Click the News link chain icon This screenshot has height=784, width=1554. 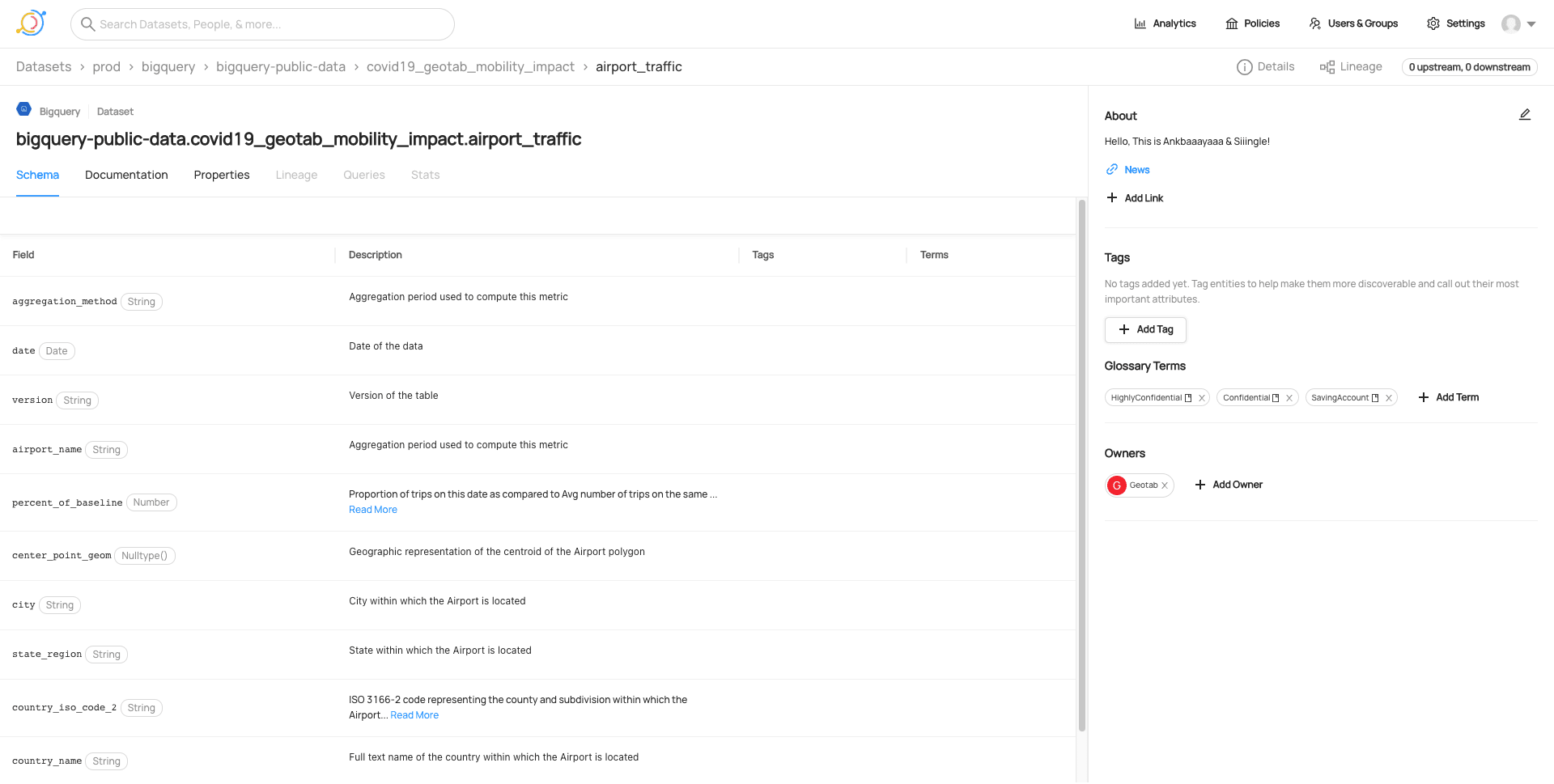[x=1112, y=170]
